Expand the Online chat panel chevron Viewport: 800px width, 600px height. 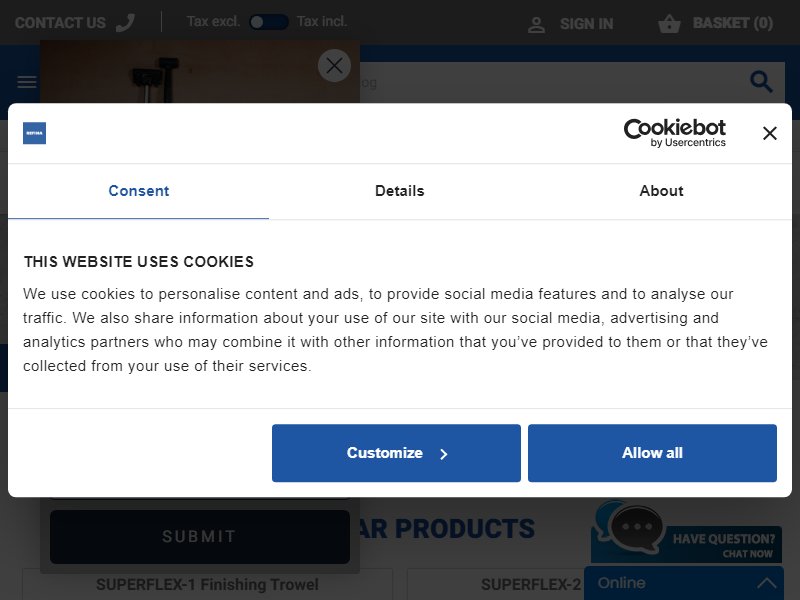tap(766, 583)
